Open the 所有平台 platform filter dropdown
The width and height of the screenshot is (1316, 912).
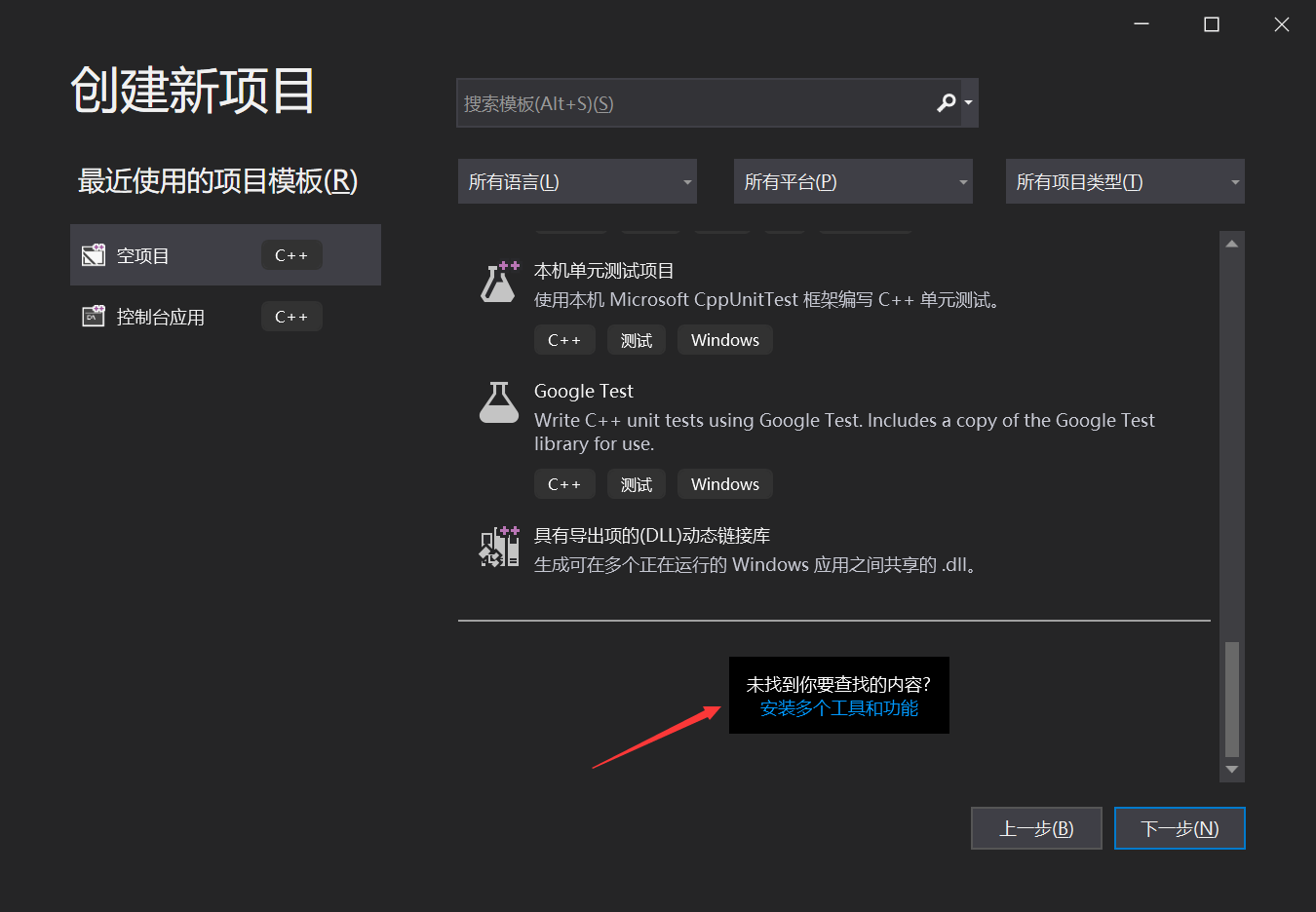[853, 181]
